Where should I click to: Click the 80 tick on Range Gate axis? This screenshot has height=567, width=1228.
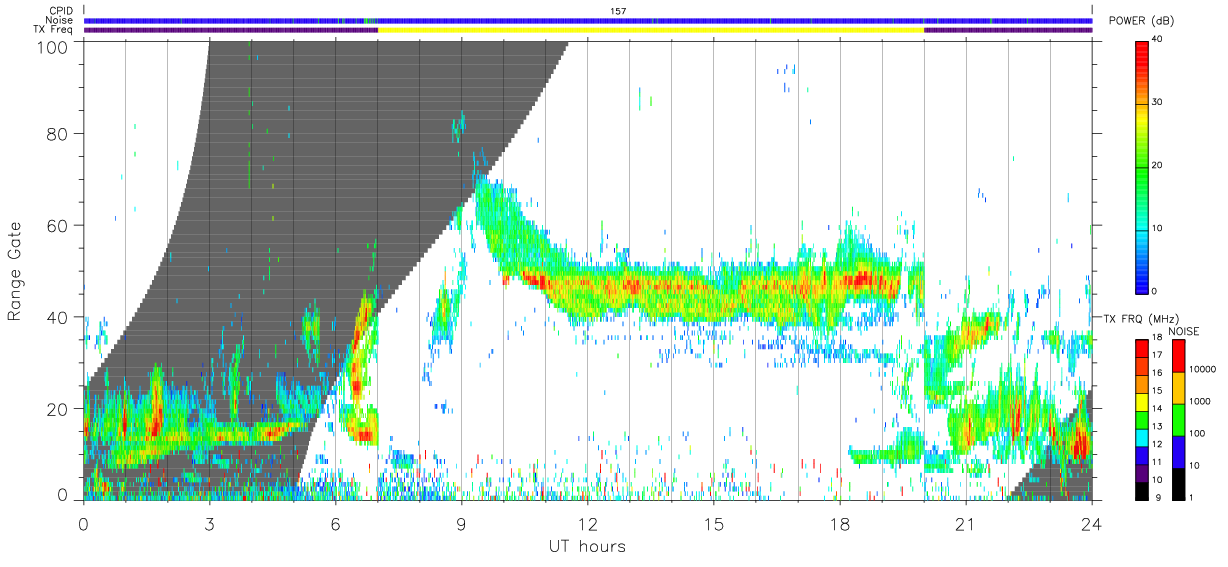(x=59, y=134)
